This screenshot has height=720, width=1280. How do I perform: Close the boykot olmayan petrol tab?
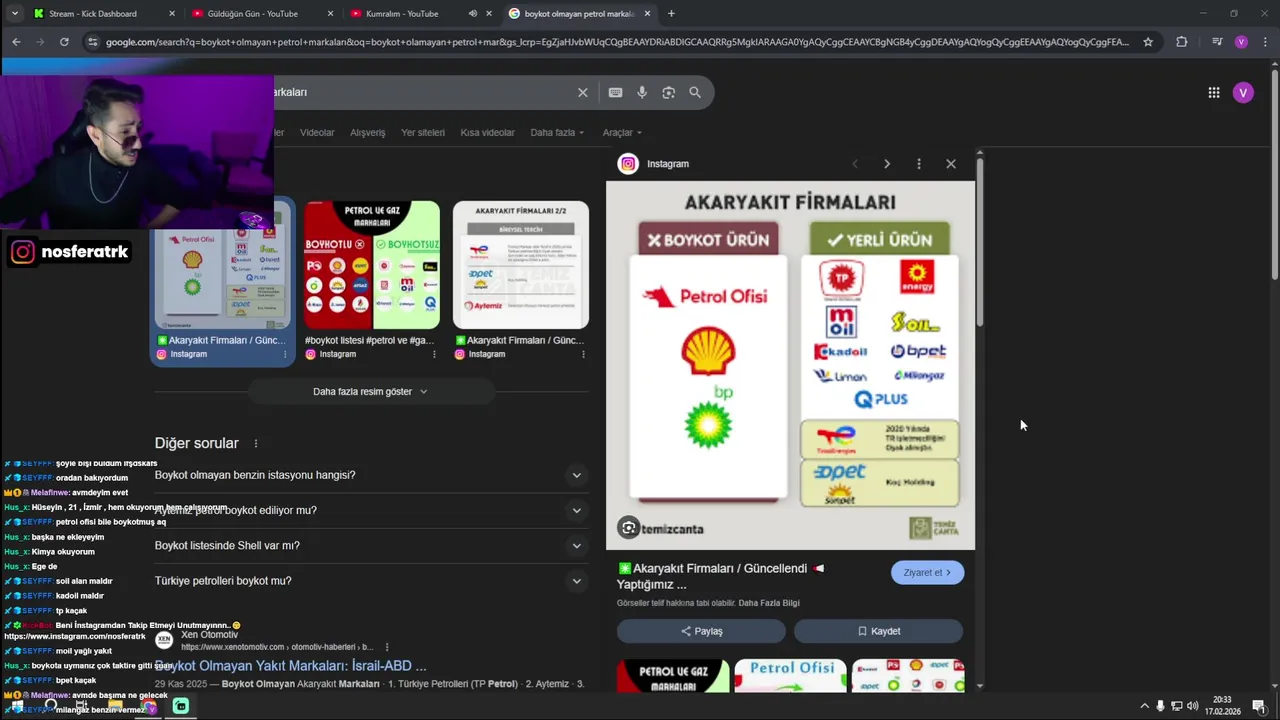coord(648,14)
